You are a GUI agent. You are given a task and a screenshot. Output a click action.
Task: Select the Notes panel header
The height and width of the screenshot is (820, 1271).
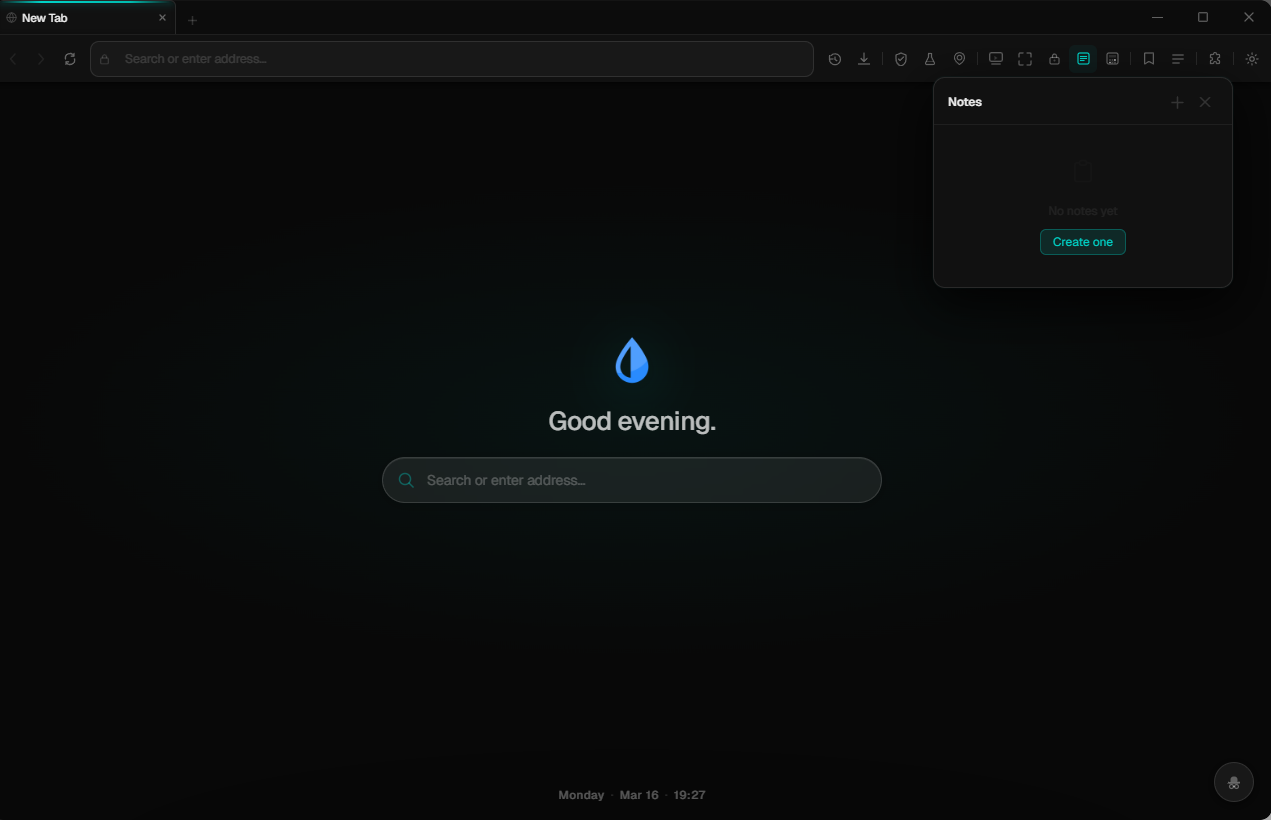964,101
